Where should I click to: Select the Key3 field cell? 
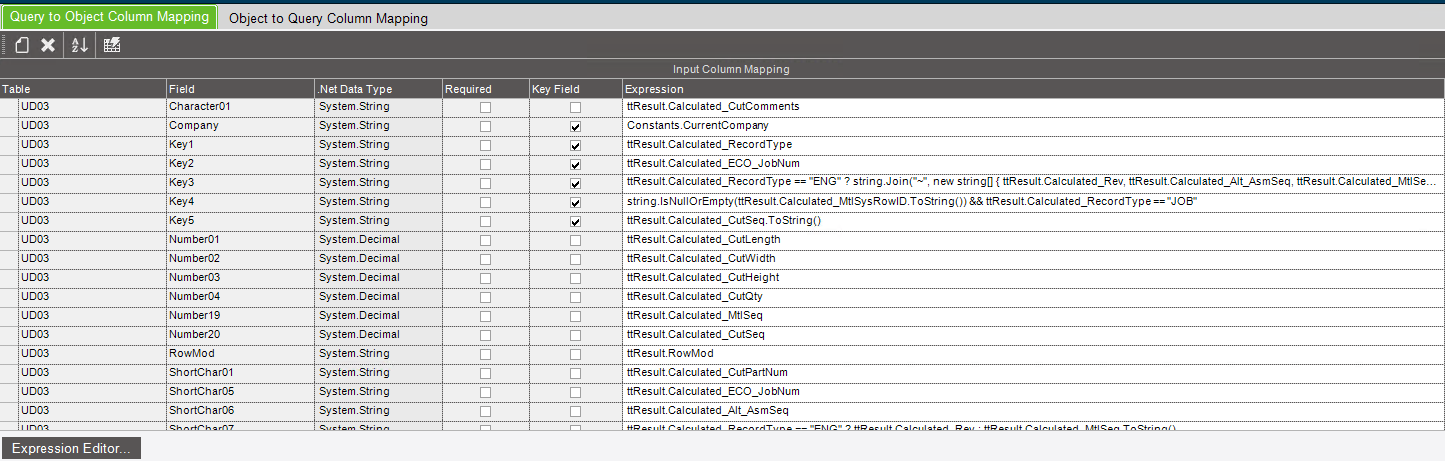pyautogui.click(x=240, y=183)
